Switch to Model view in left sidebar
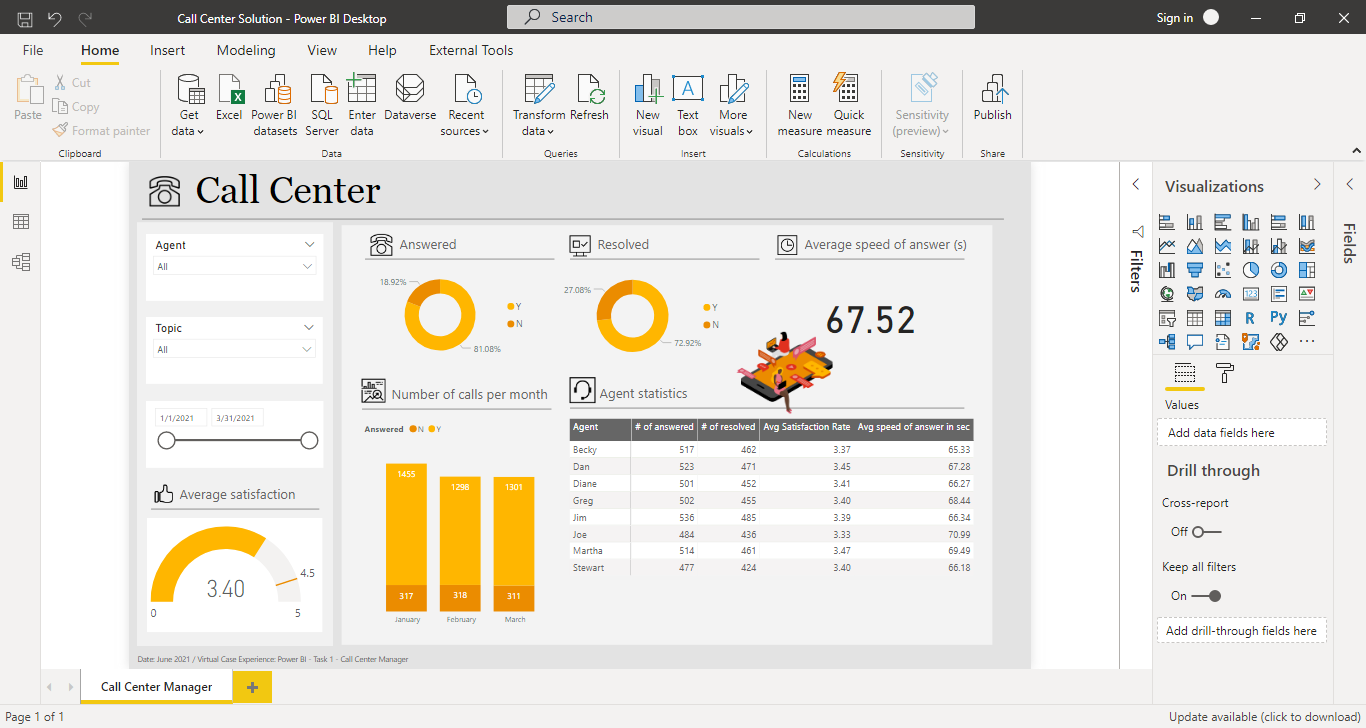Screen dimensions: 1366x728 click(x=20, y=262)
